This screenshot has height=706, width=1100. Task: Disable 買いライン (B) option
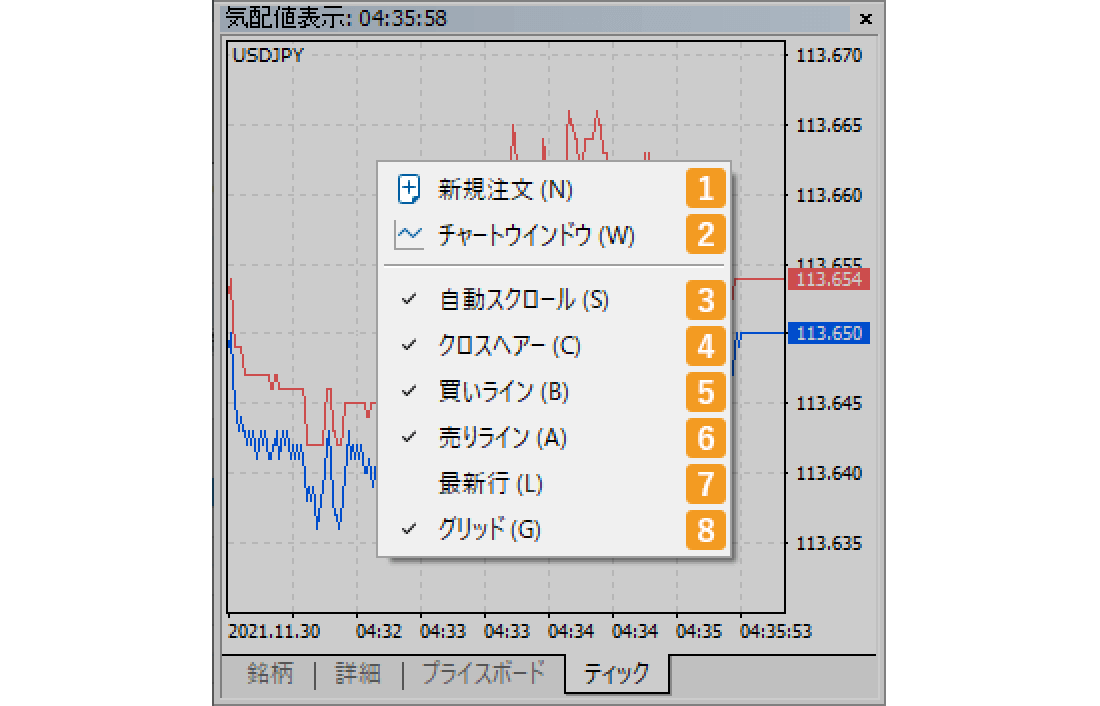[554, 392]
